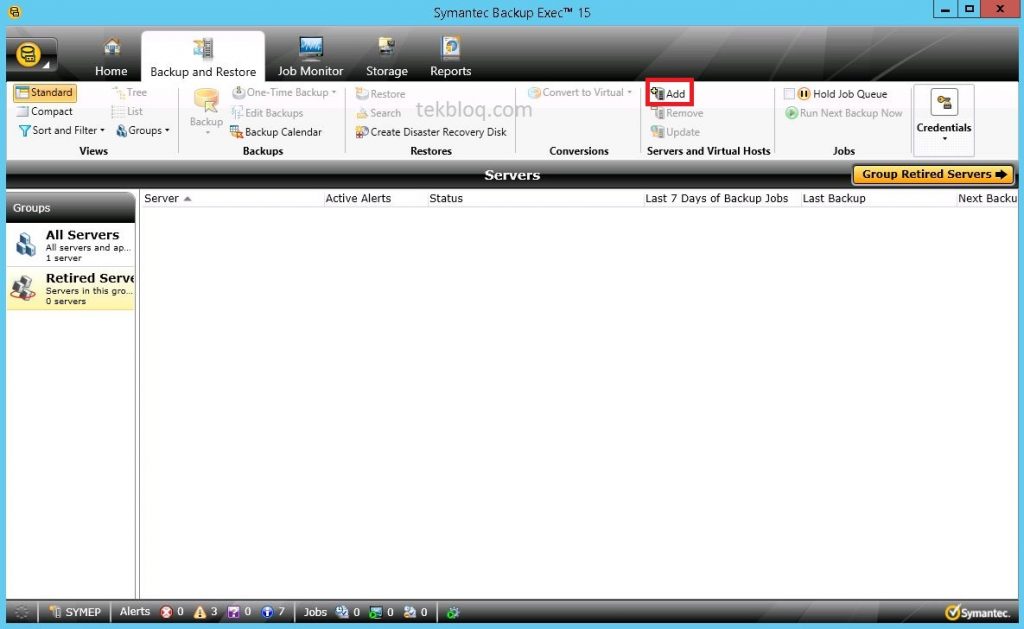The height and width of the screenshot is (629, 1024).
Task: Select the Standard view
Action: click(x=44, y=93)
